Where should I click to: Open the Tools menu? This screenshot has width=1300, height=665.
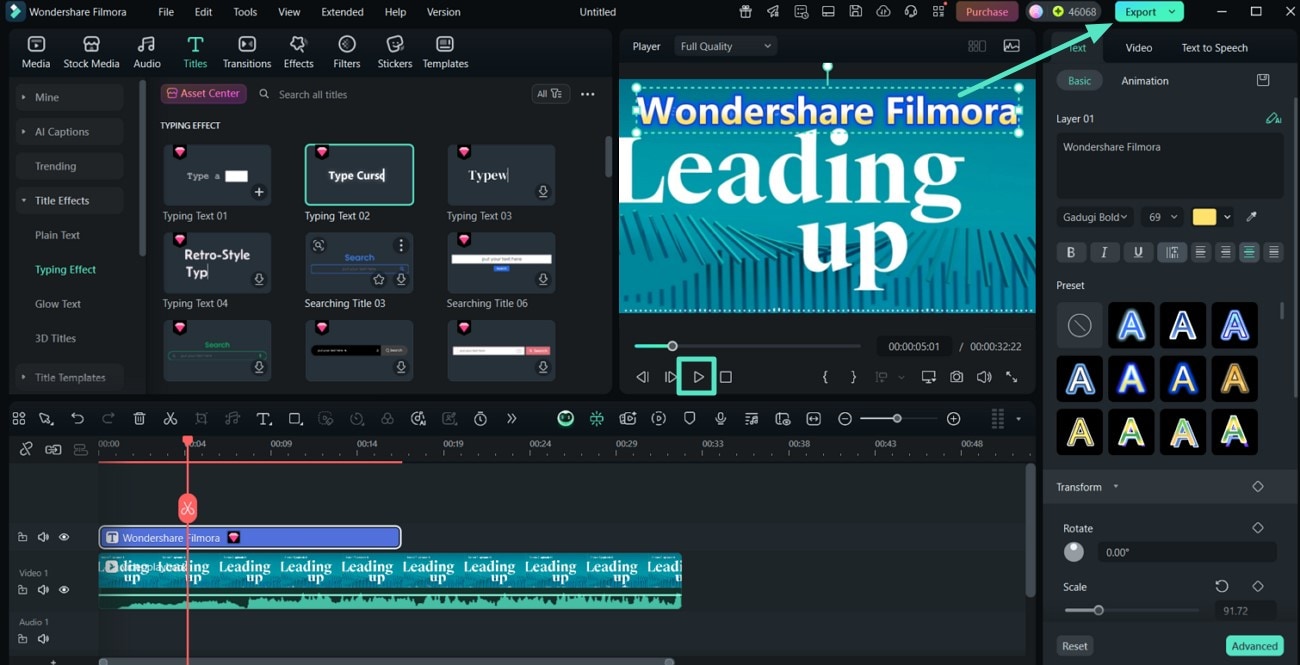tap(245, 12)
